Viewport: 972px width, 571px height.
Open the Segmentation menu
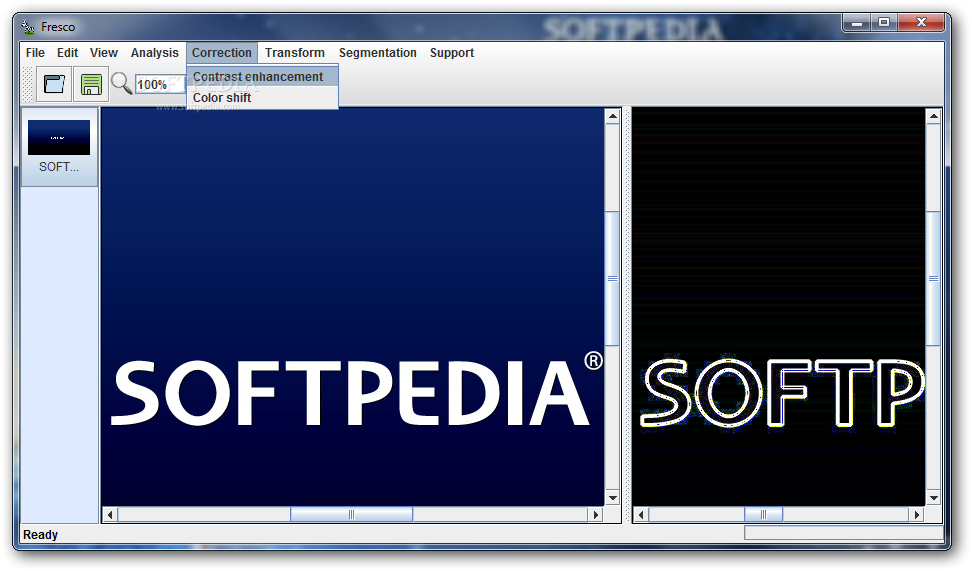click(x=378, y=53)
